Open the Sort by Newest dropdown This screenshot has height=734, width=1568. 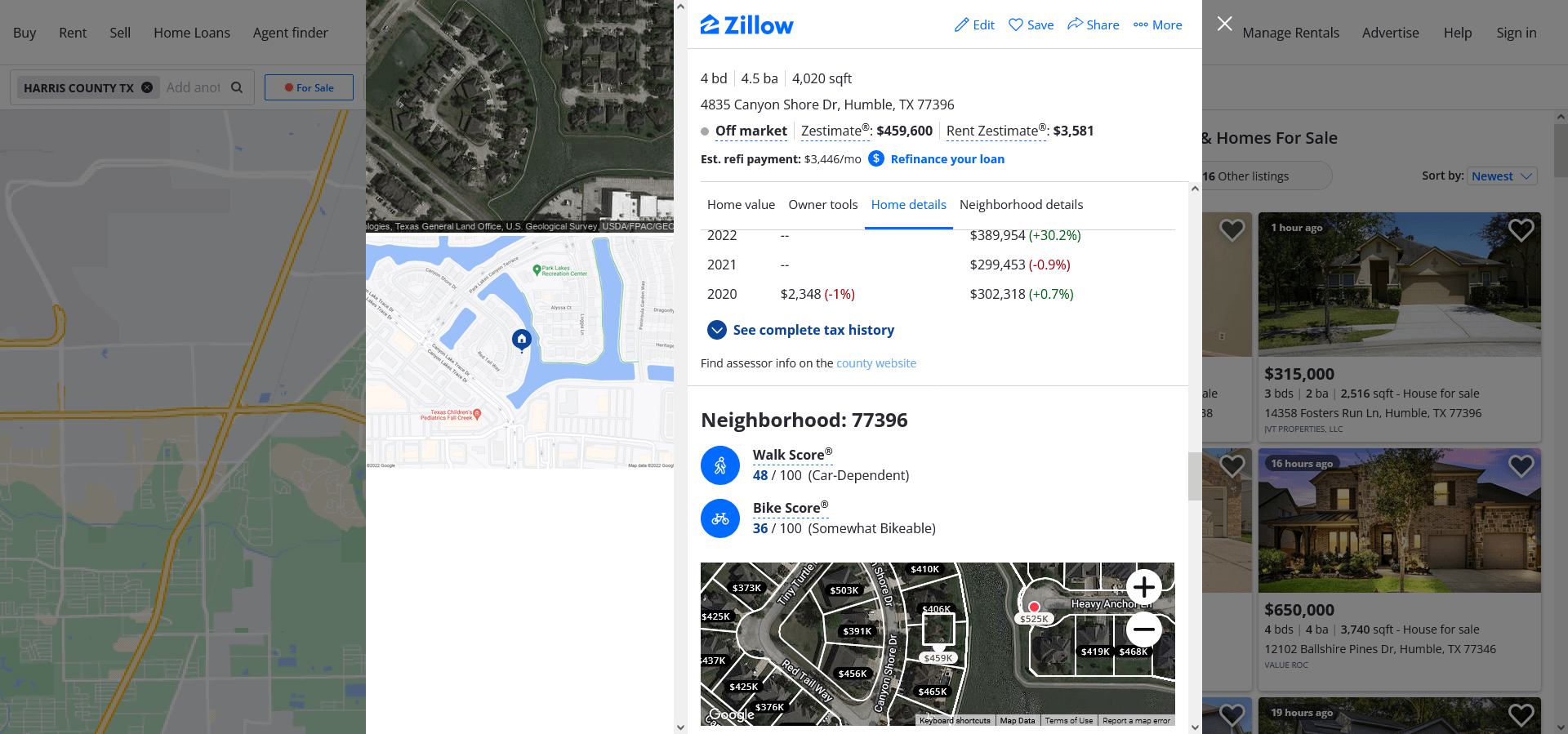pyautogui.click(x=1503, y=176)
